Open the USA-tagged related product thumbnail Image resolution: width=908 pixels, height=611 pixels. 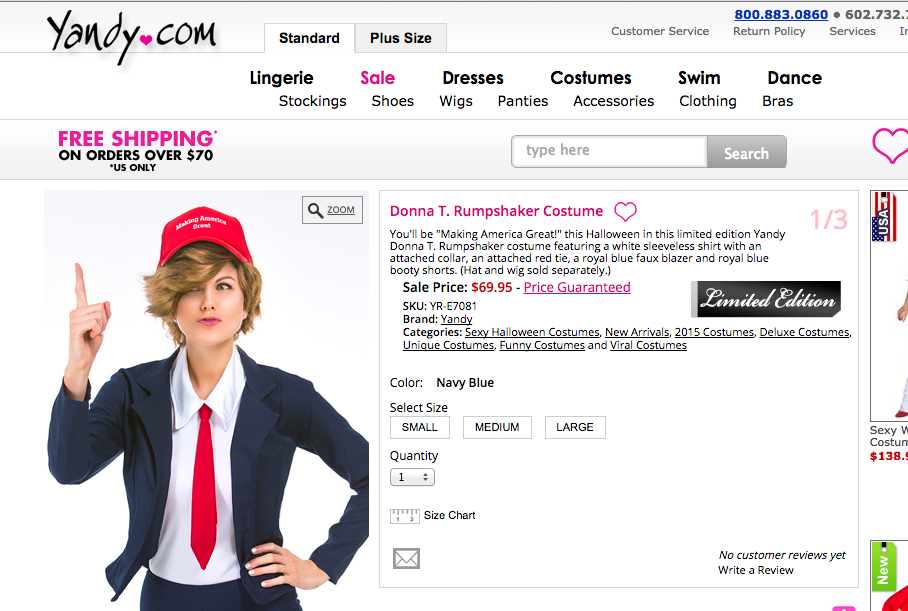point(889,306)
